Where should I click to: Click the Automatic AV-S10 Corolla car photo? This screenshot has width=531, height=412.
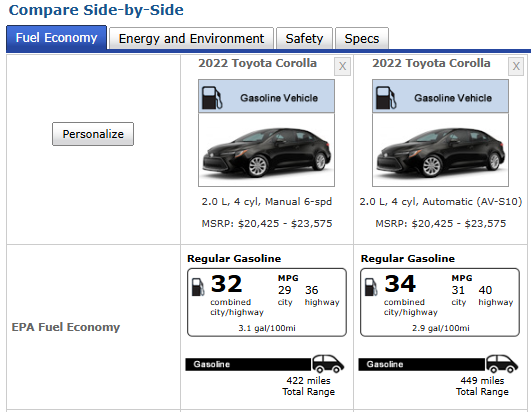440,150
